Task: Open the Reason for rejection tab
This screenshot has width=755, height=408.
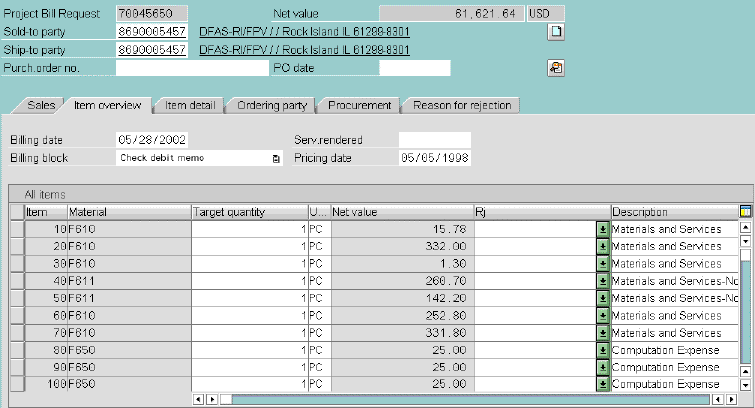Action: [461, 105]
